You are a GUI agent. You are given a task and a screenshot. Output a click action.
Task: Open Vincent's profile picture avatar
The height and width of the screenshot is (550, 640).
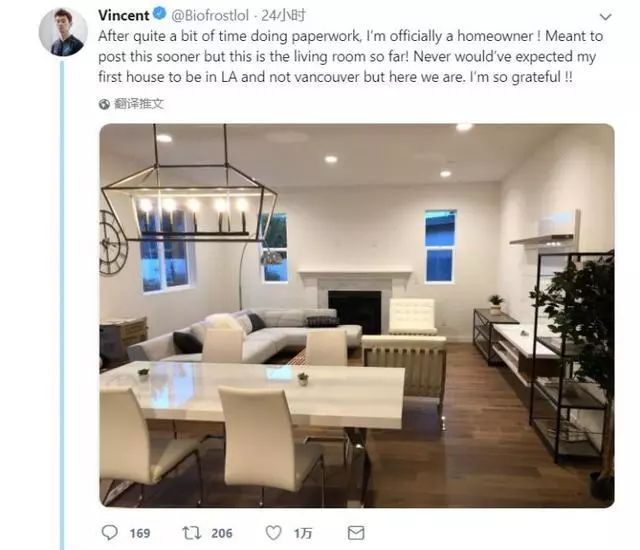63,32
